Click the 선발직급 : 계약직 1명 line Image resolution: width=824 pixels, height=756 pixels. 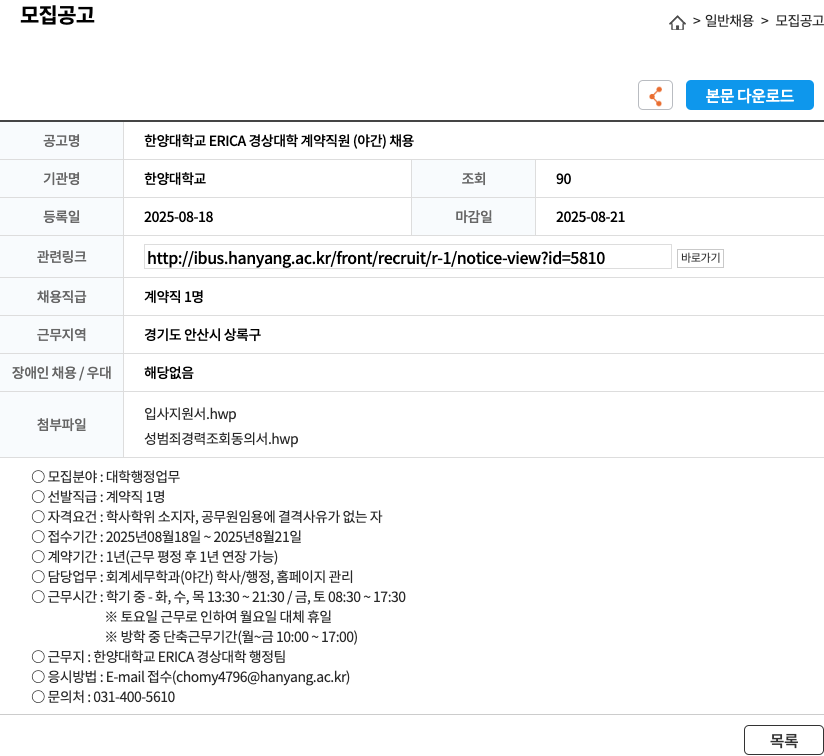(x=98, y=496)
